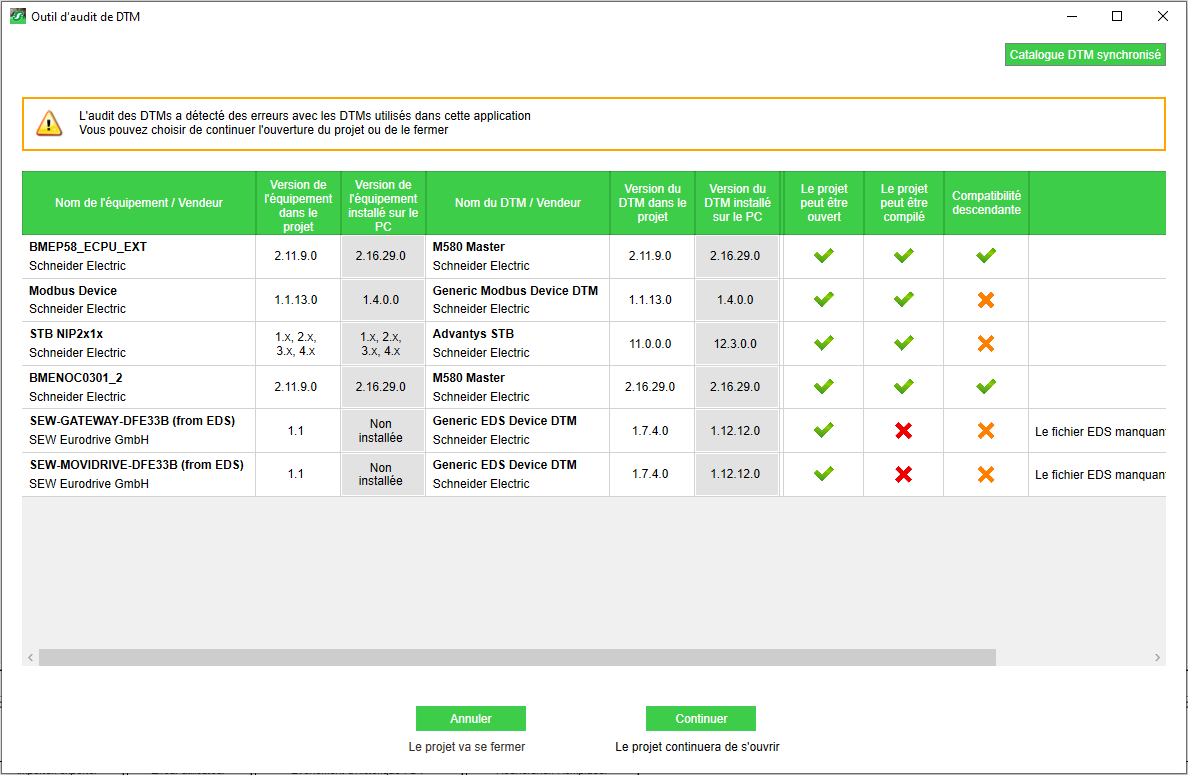This screenshot has width=1188, height=775.
Task: Click green compatibility checkmark for BMEP58_ECPU_EXT row
Action: point(985,256)
